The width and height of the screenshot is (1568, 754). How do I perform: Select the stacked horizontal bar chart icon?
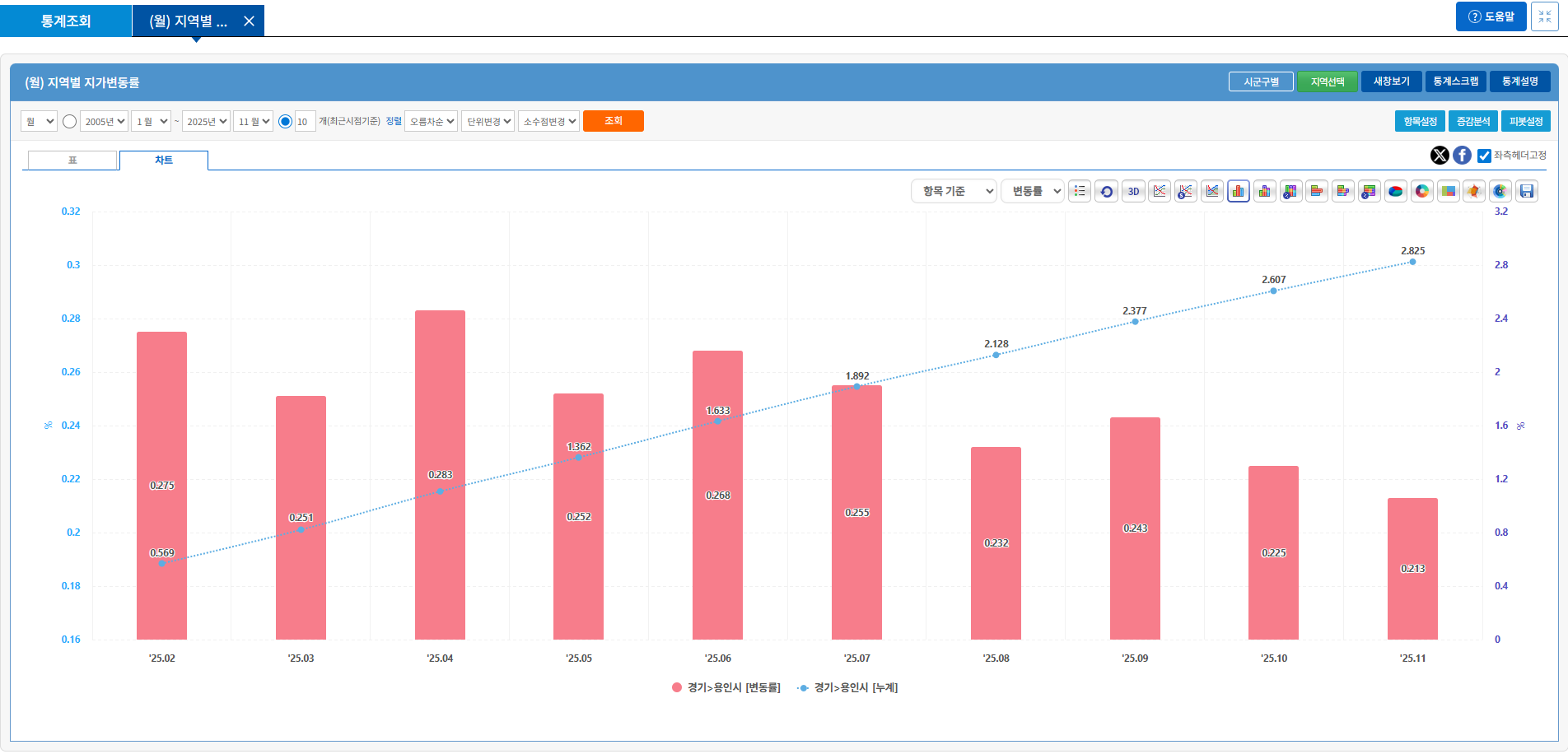click(x=1343, y=191)
